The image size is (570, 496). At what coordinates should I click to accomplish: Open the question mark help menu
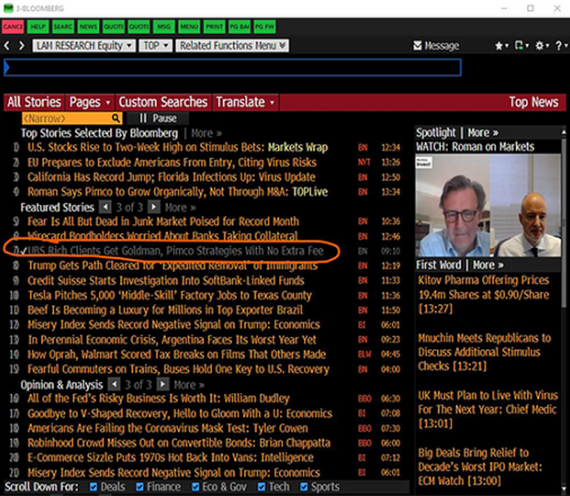pos(561,46)
